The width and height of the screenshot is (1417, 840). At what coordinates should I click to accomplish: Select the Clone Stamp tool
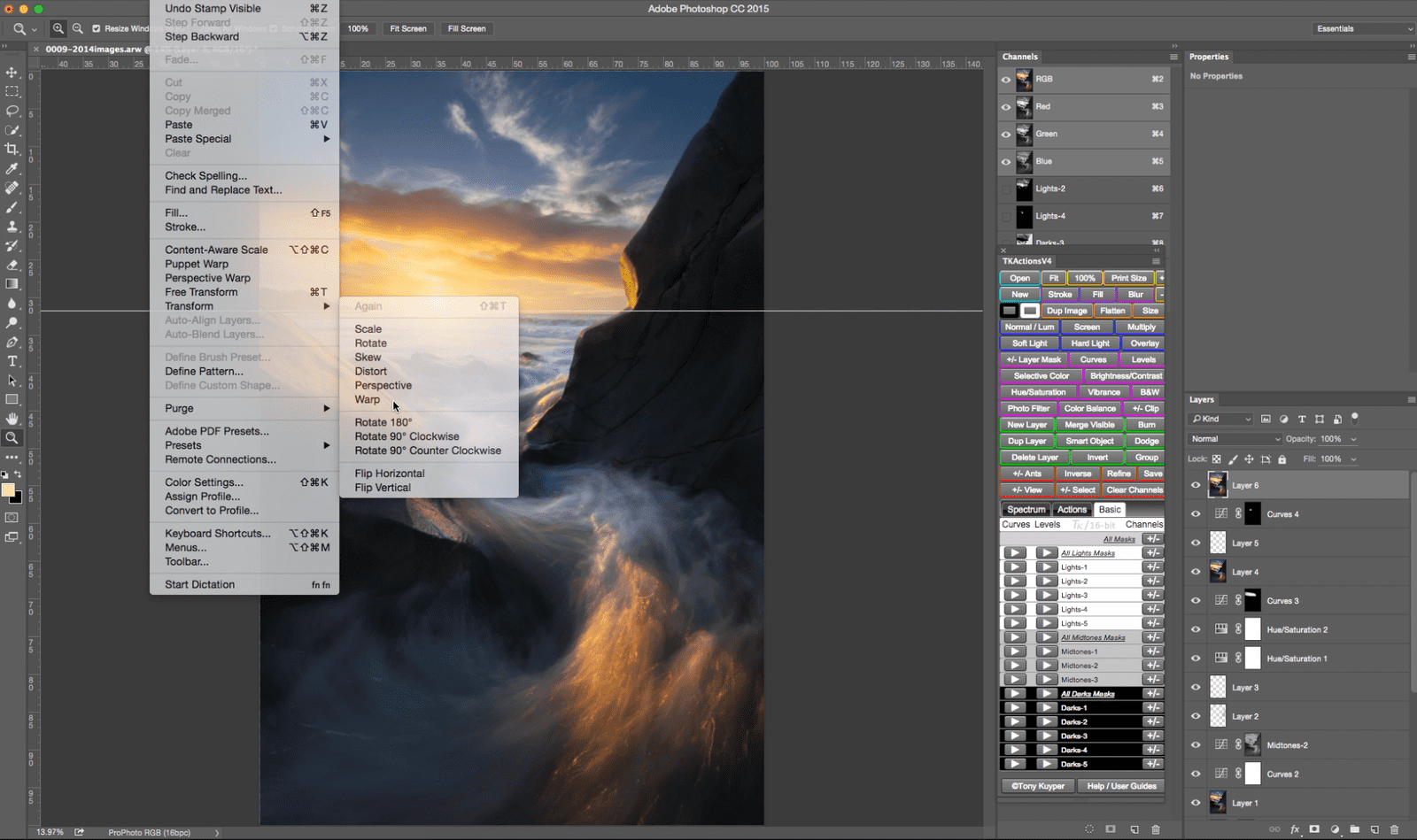coord(12,227)
